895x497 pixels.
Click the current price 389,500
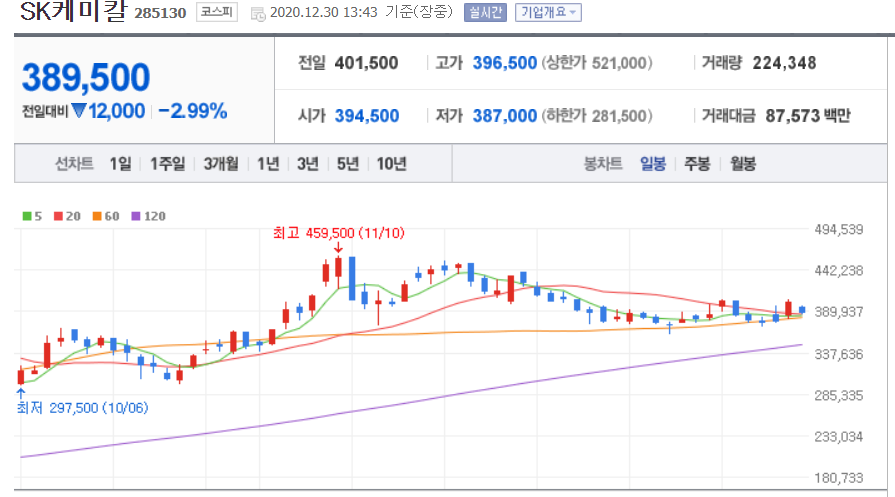click(86, 78)
